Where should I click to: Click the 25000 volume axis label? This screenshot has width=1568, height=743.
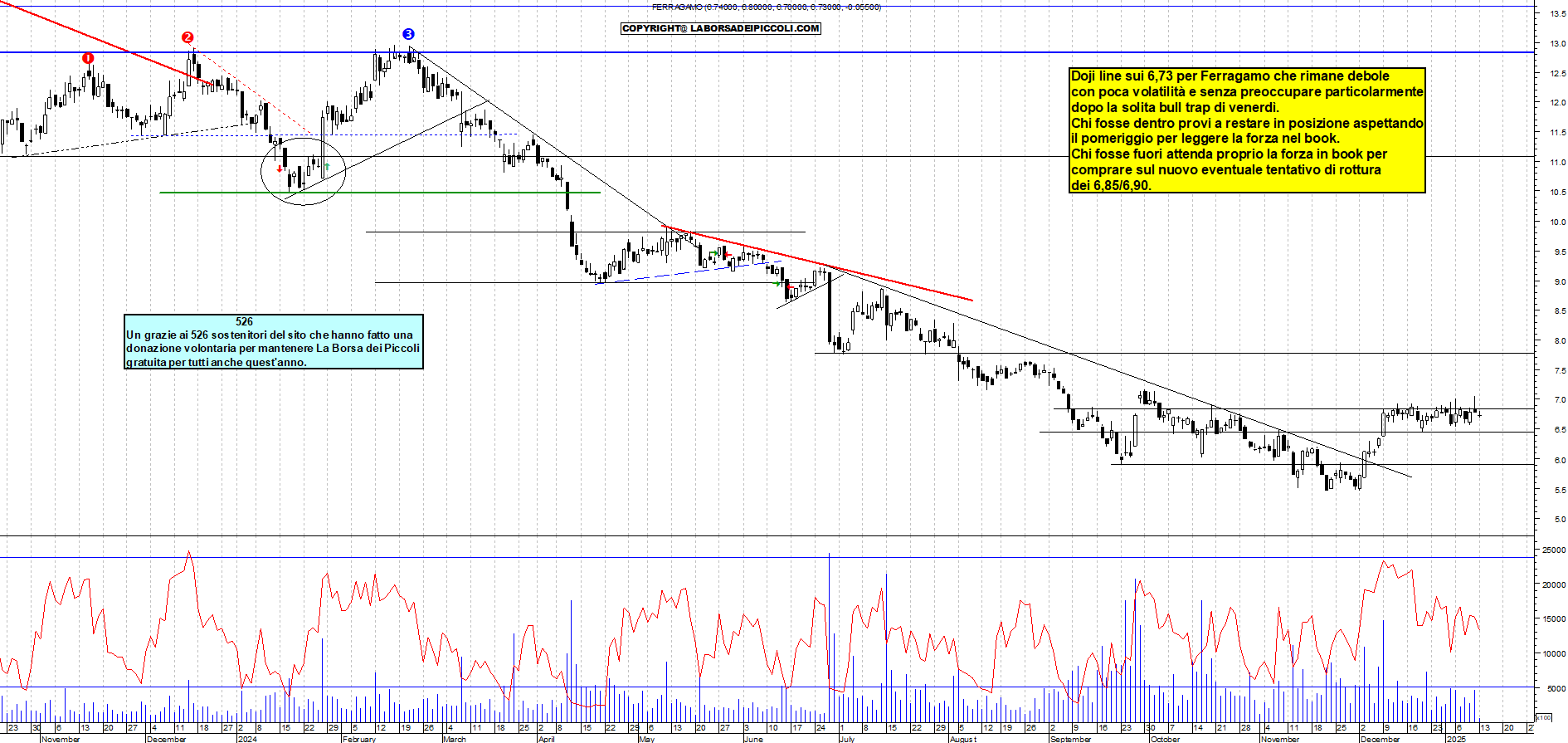click(1553, 550)
